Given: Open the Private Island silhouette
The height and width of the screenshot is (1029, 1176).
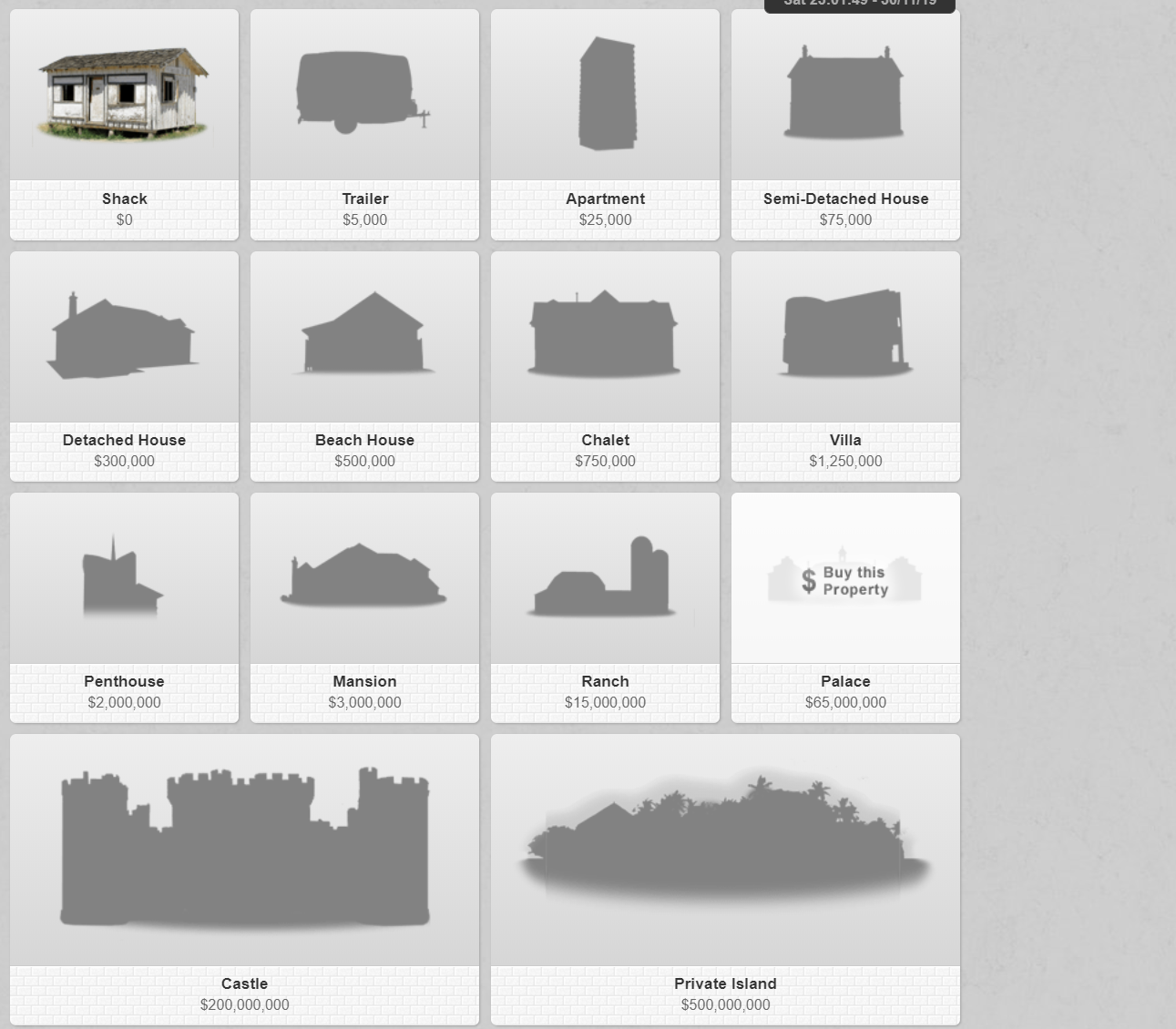Looking at the screenshot, I should coord(725,836).
